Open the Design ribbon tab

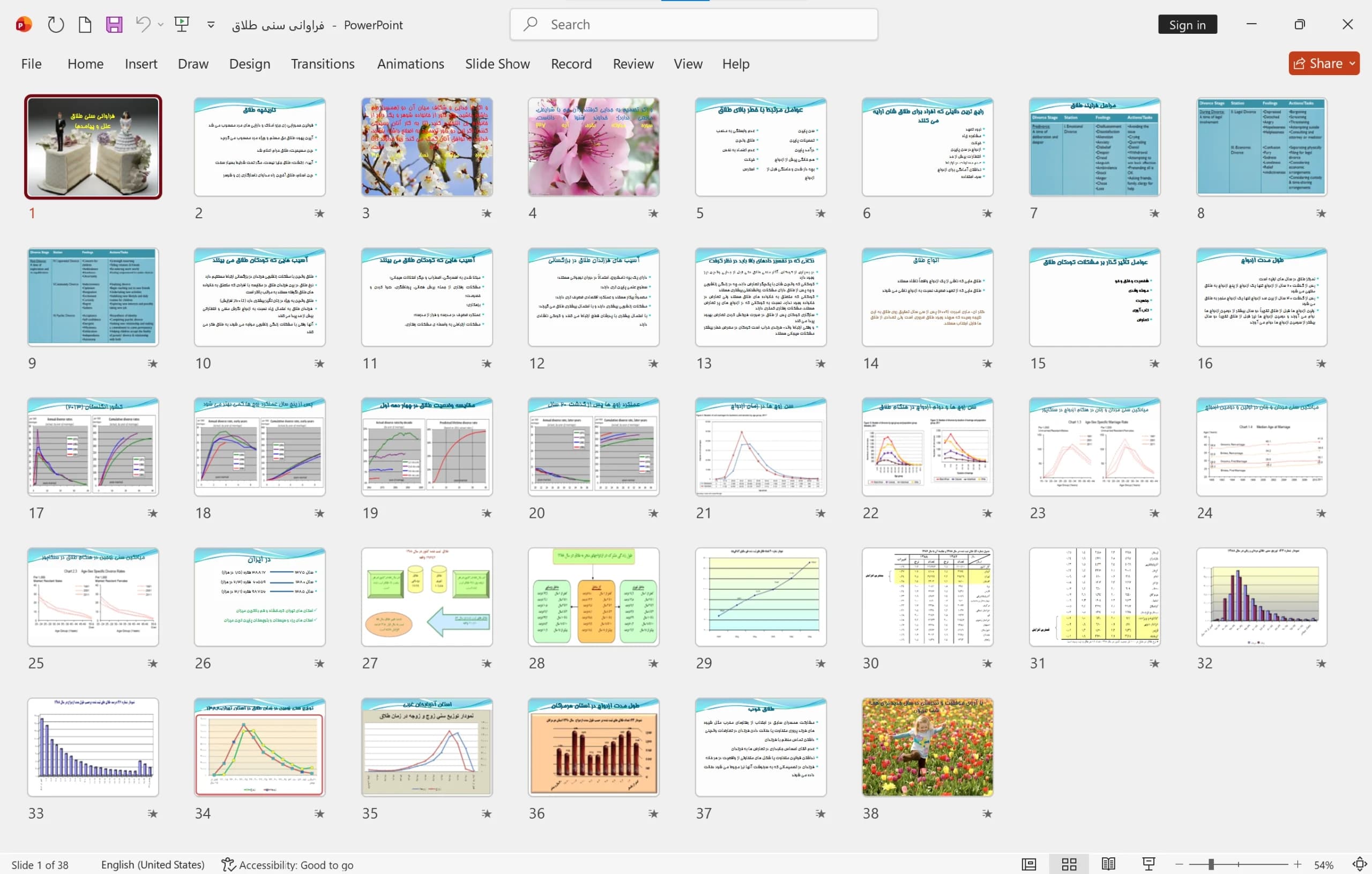[250, 64]
